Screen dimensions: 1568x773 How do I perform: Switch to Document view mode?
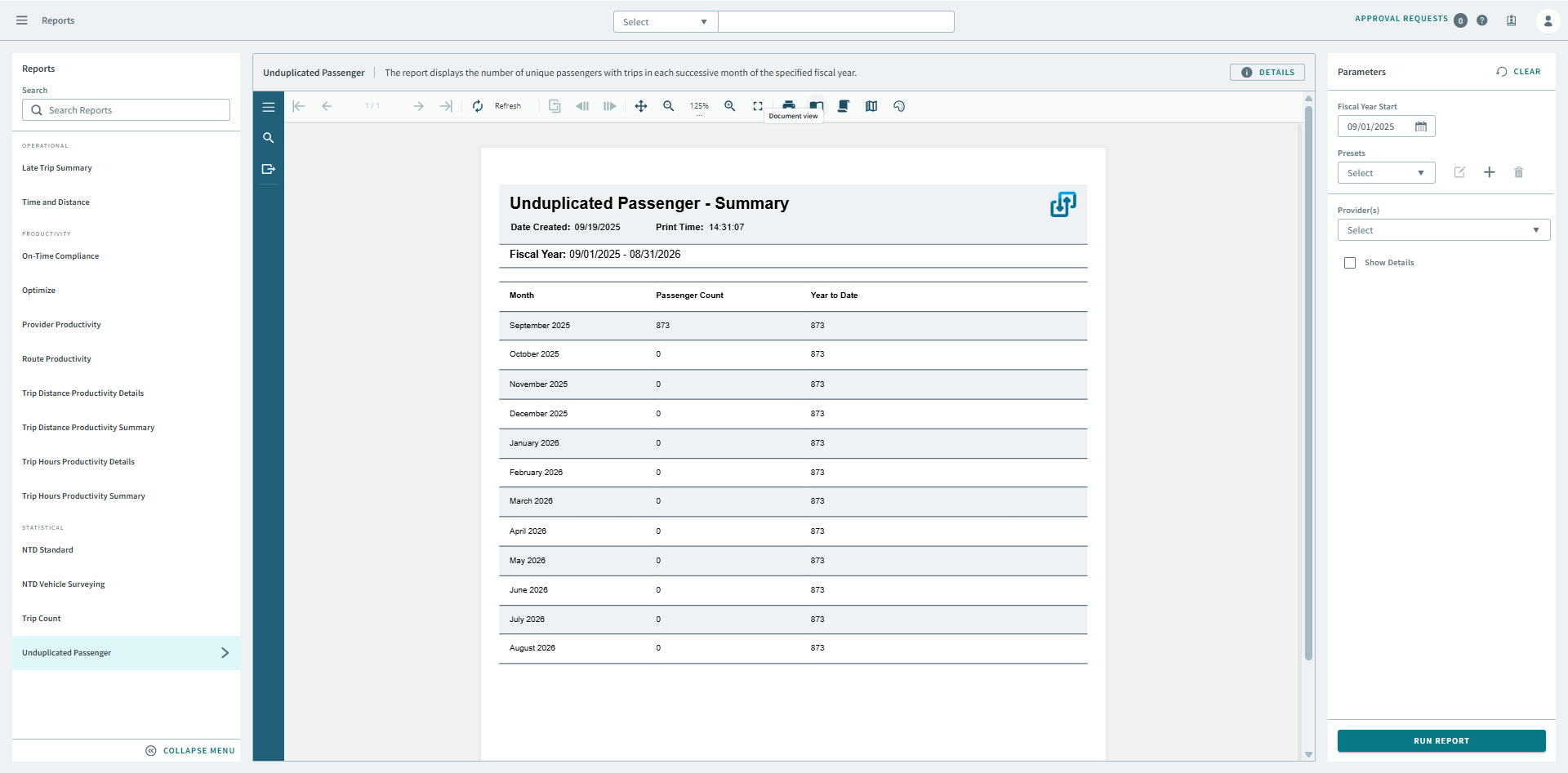pyautogui.click(x=817, y=106)
